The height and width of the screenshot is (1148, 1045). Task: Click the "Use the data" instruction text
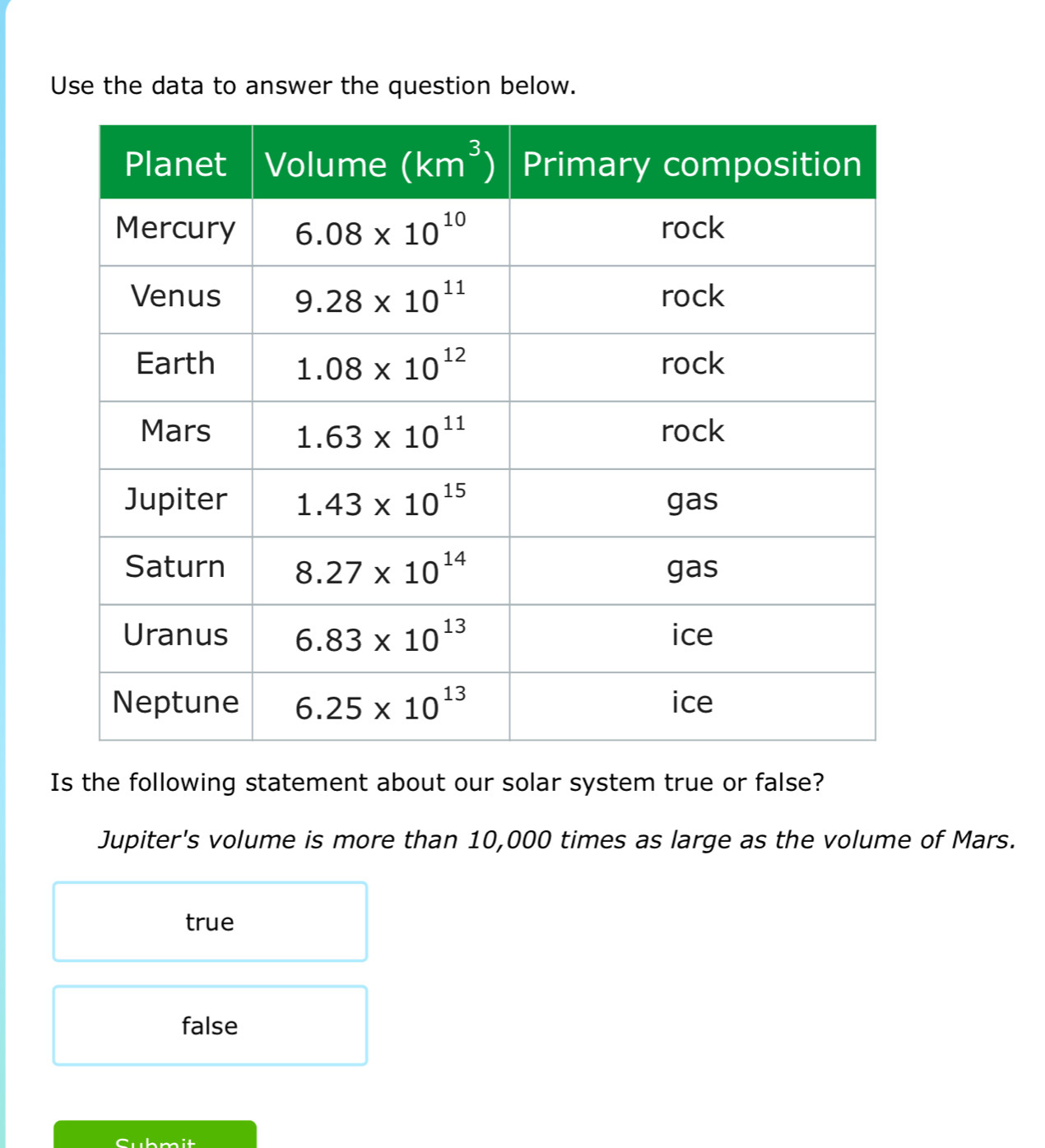pos(313,86)
